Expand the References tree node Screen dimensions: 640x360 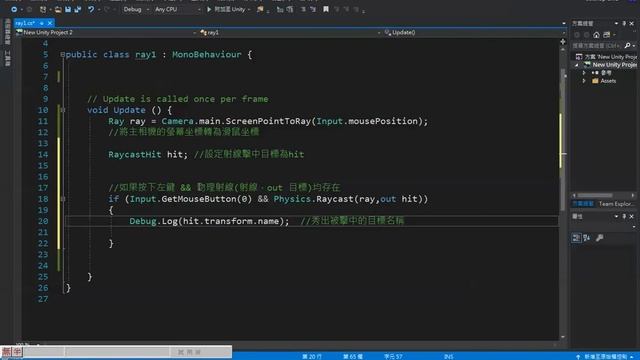pyautogui.click(x=584, y=73)
